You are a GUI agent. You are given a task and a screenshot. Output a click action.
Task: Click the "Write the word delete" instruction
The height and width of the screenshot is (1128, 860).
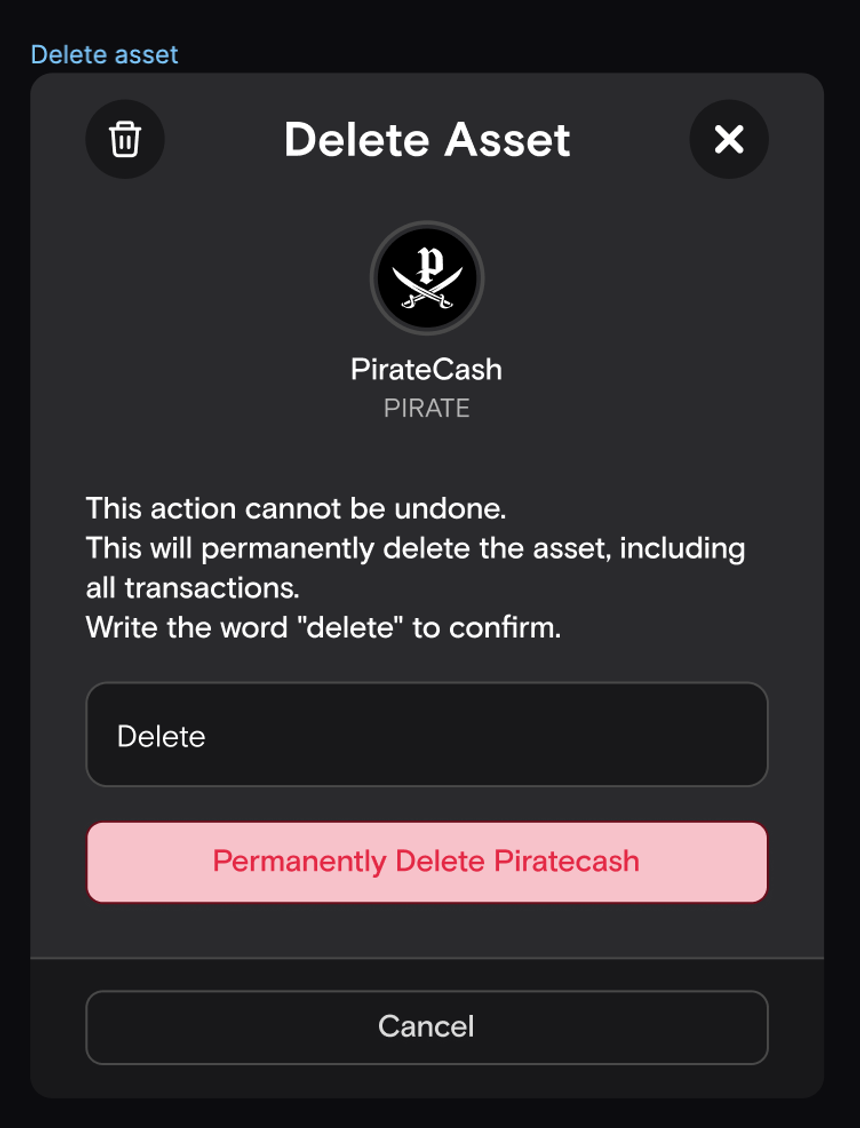[323, 628]
